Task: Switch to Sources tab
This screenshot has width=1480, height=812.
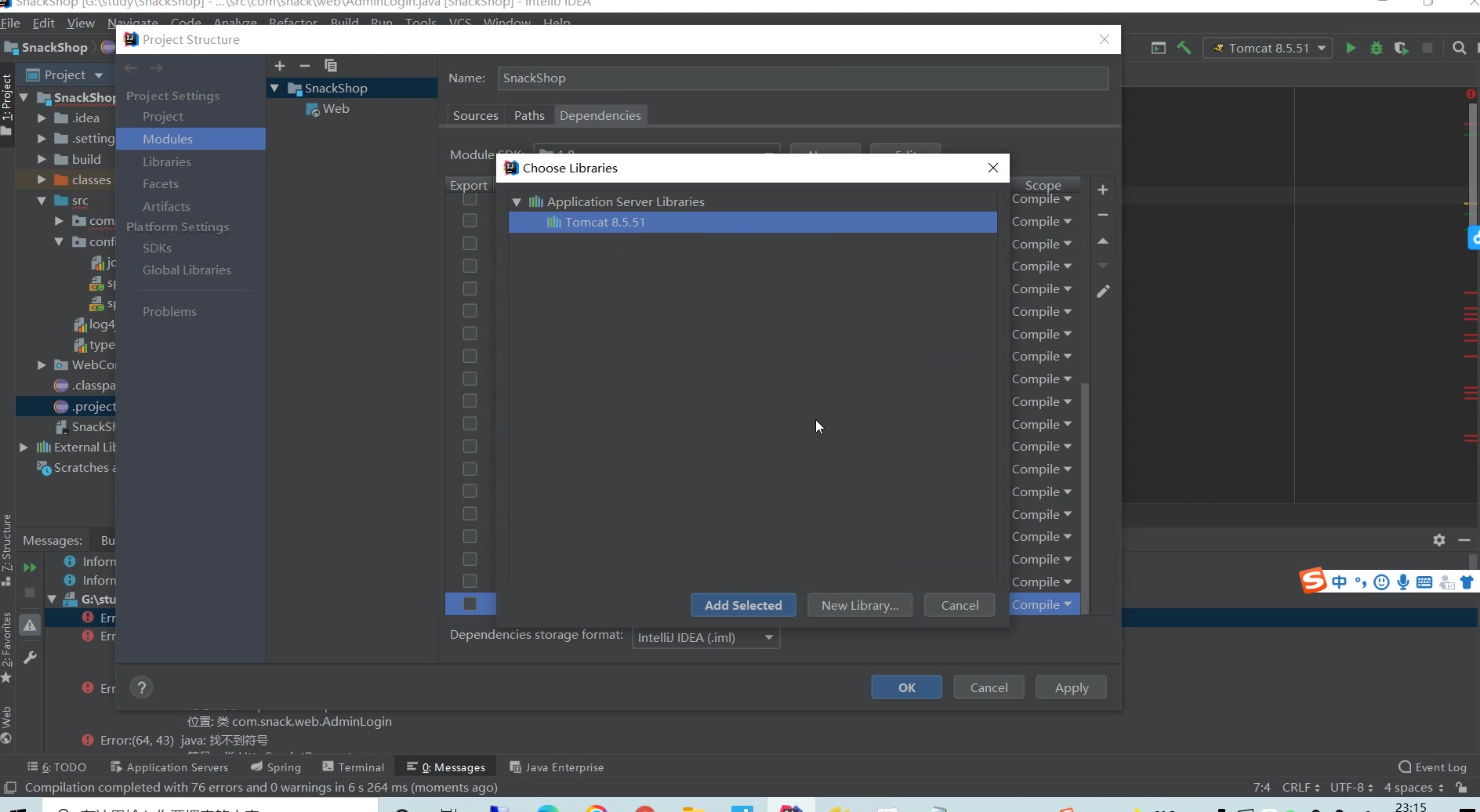Action: pyautogui.click(x=476, y=115)
